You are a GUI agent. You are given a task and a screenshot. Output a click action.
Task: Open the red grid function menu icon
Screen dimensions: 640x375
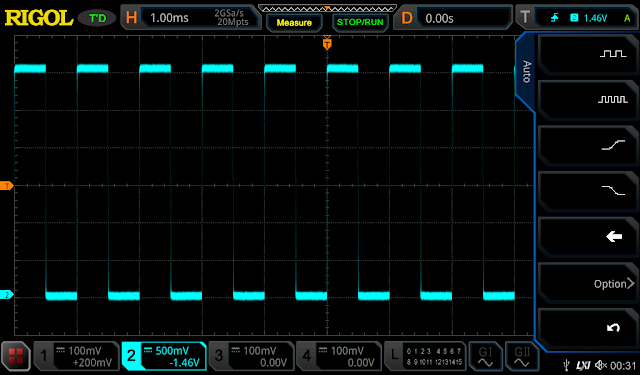point(16,356)
